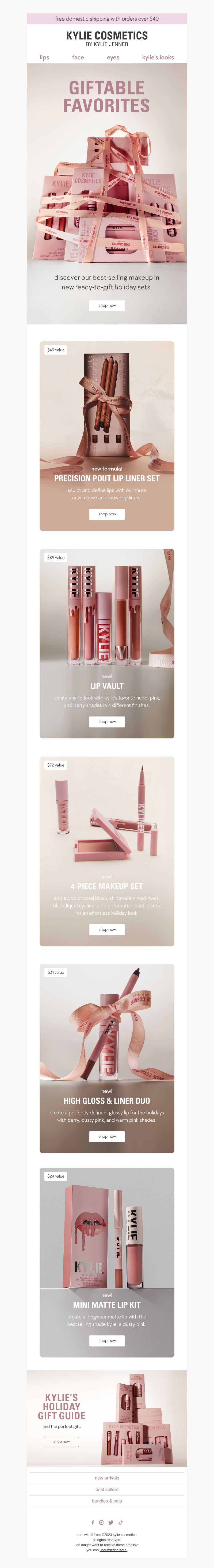
Task: Shop now for Mini Matte Lip Kit
Action: pos(107,1340)
